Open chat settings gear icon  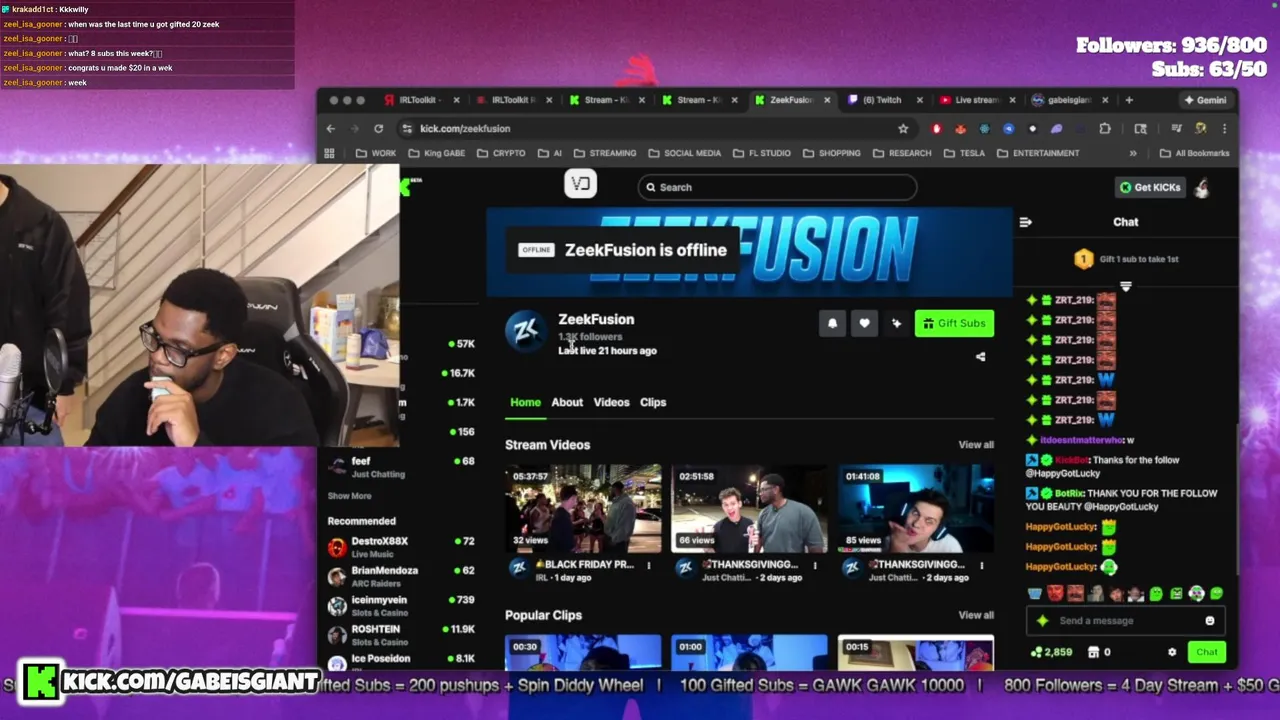tap(1172, 652)
